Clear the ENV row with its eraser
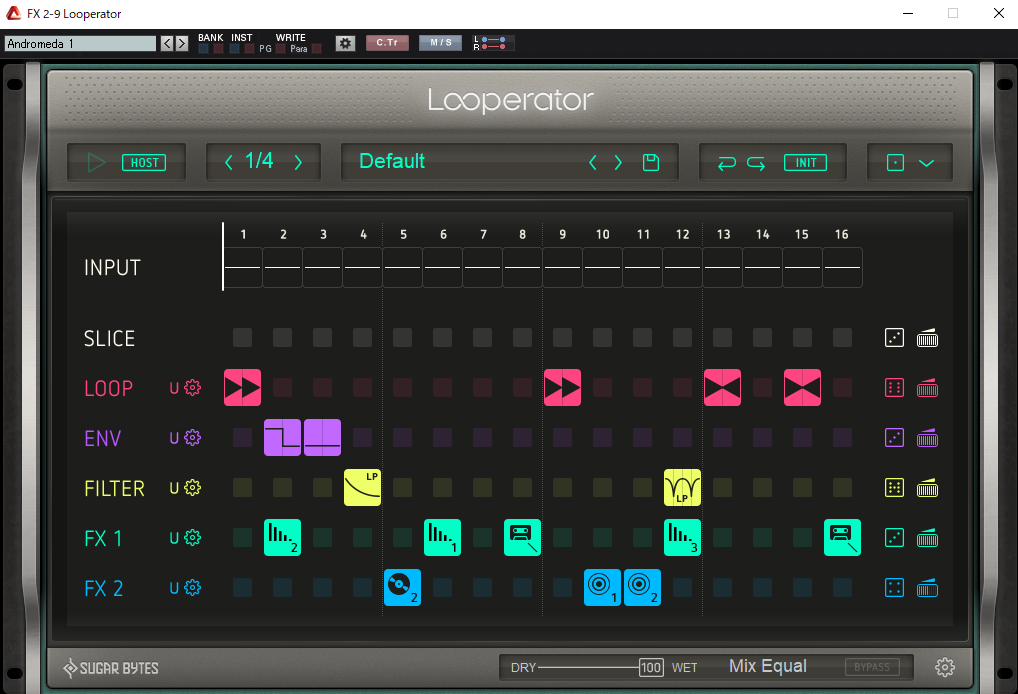This screenshot has width=1018, height=694. pyautogui.click(x=927, y=438)
